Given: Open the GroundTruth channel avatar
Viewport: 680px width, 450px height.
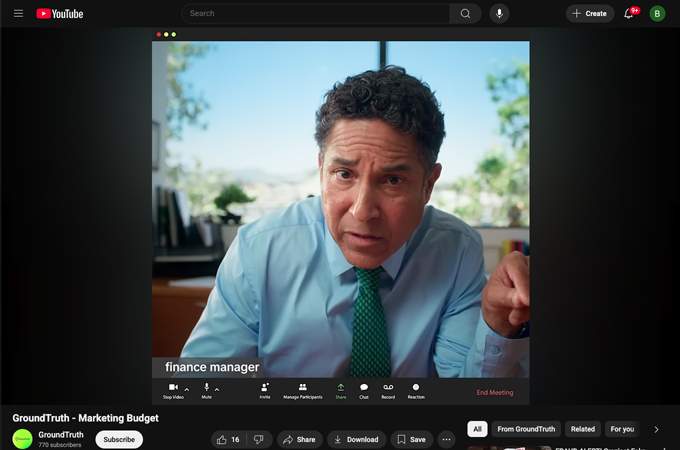Looking at the screenshot, I should [23, 439].
